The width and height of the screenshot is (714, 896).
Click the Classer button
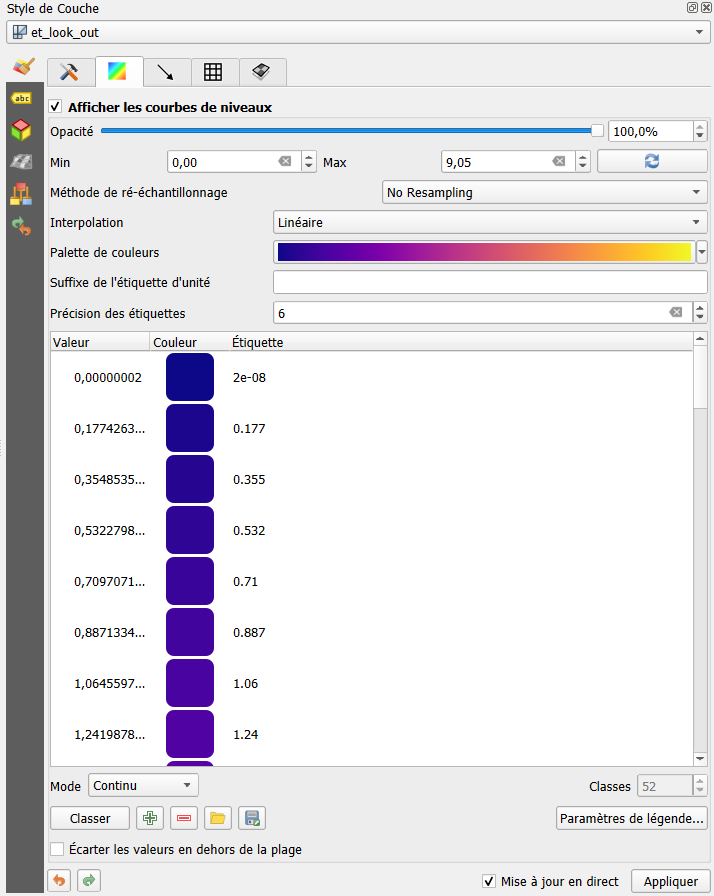coord(90,818)
